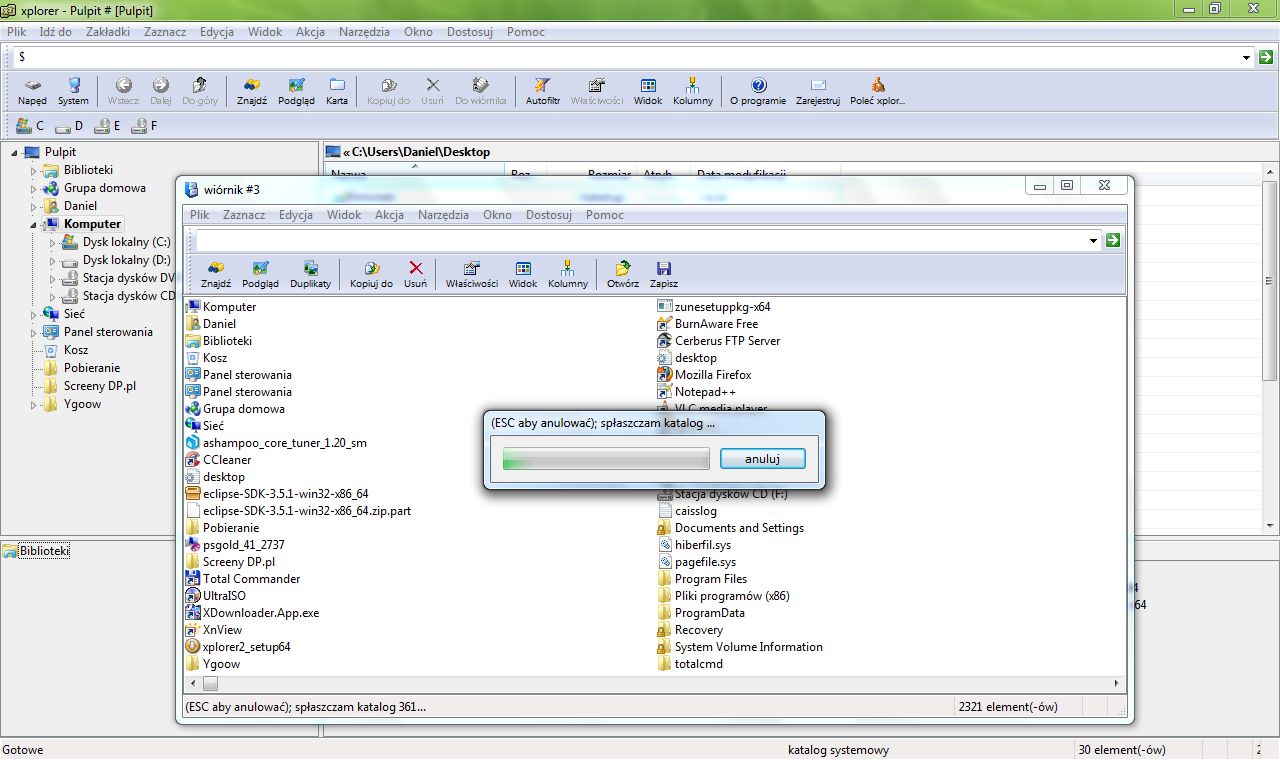This screenshot has height=760, width=1280.
Task: Click Właściwości in the wiórnik toolbar
Action: [x=472, y=275]
